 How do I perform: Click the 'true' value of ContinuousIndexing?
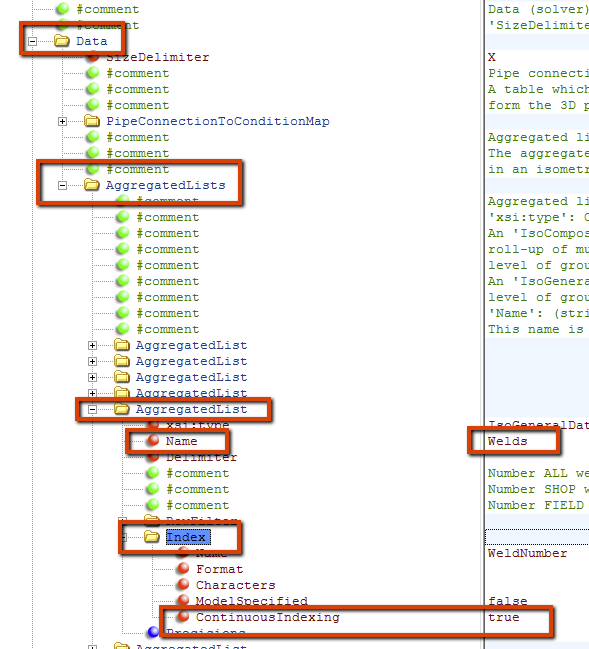coord(503,617)
